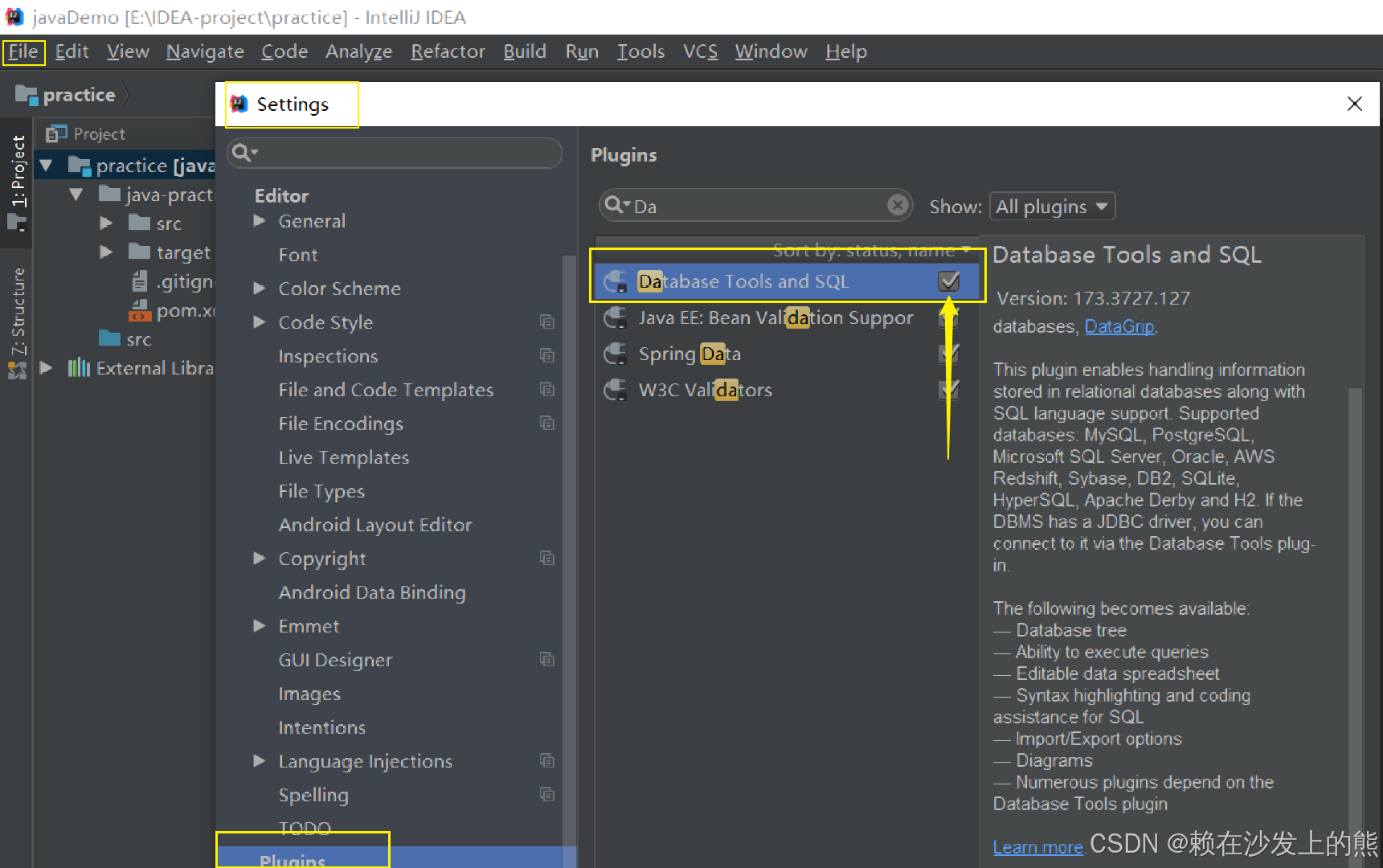This screenshot has height=868, width=1383.
Task: Clear the plugin search field with the X icon
Action: coord(898,206)
